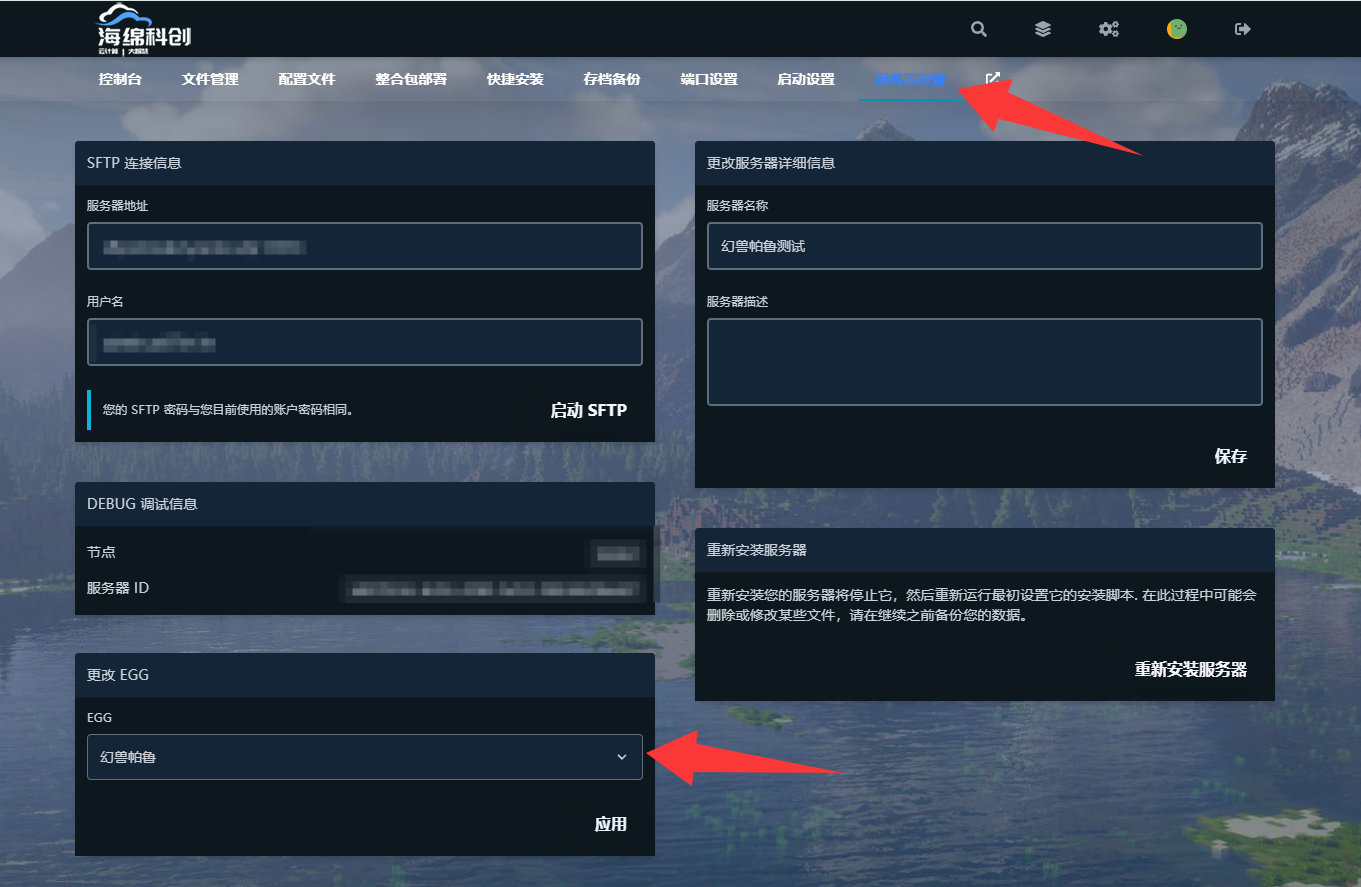Click the external link icon in nav bar
1361x887 pixels.
[993, 79]
